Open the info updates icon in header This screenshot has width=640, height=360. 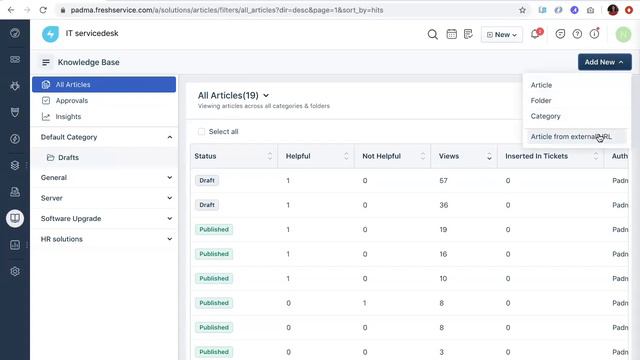594,34
